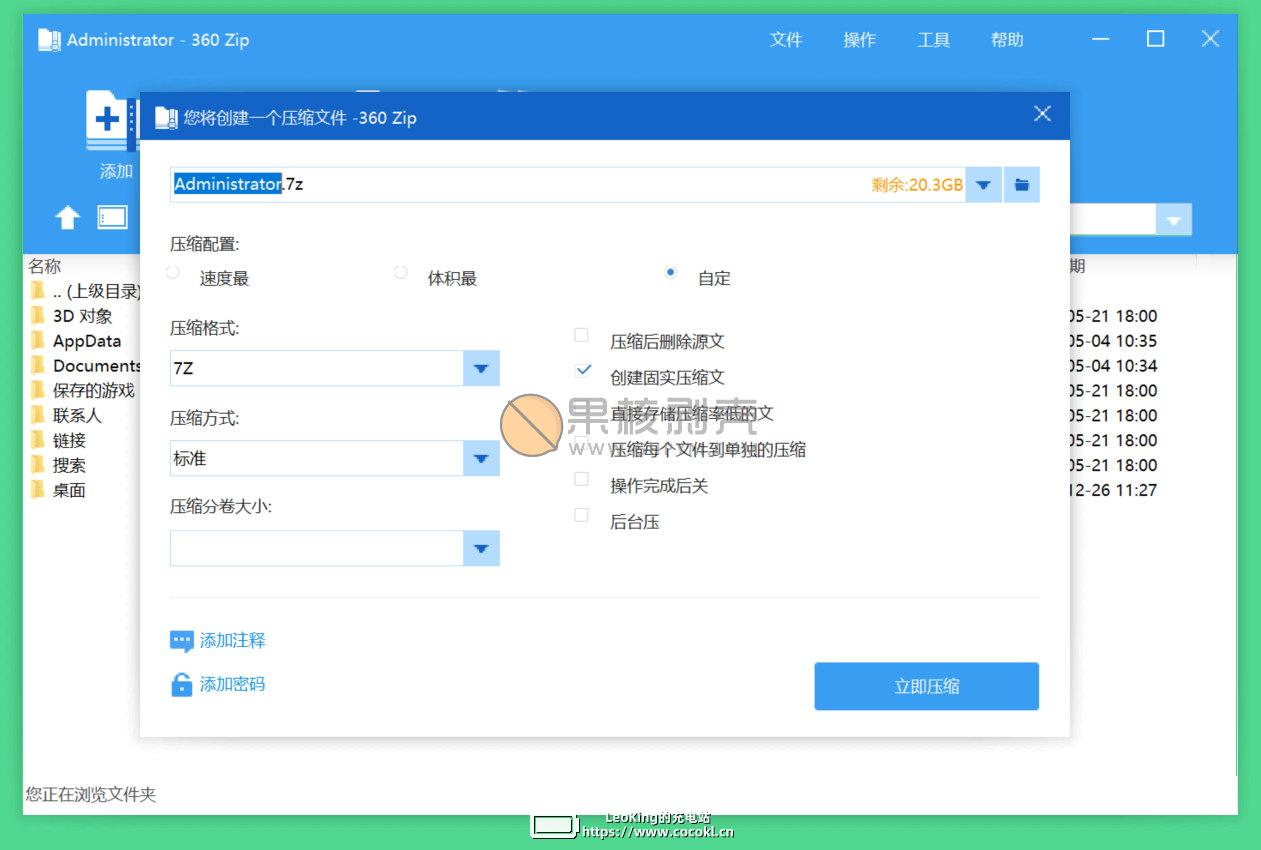Select 体积最 compression radio option
1261x850 pixels.
tap(401, 272)
